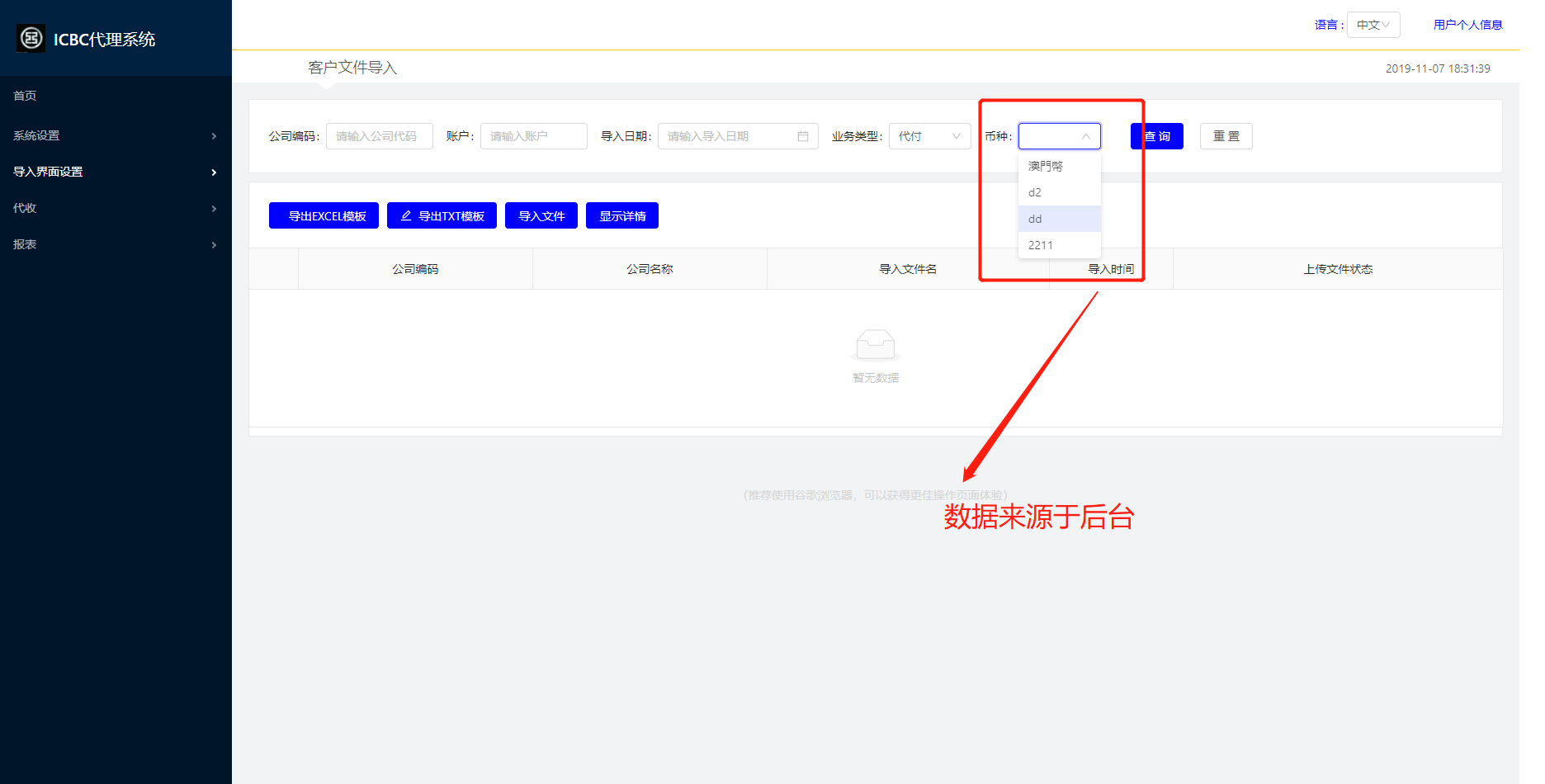Click pencil icon on 导出TXT模板 button
Viewport: 1545px width, 784px height.
[405, 216]
